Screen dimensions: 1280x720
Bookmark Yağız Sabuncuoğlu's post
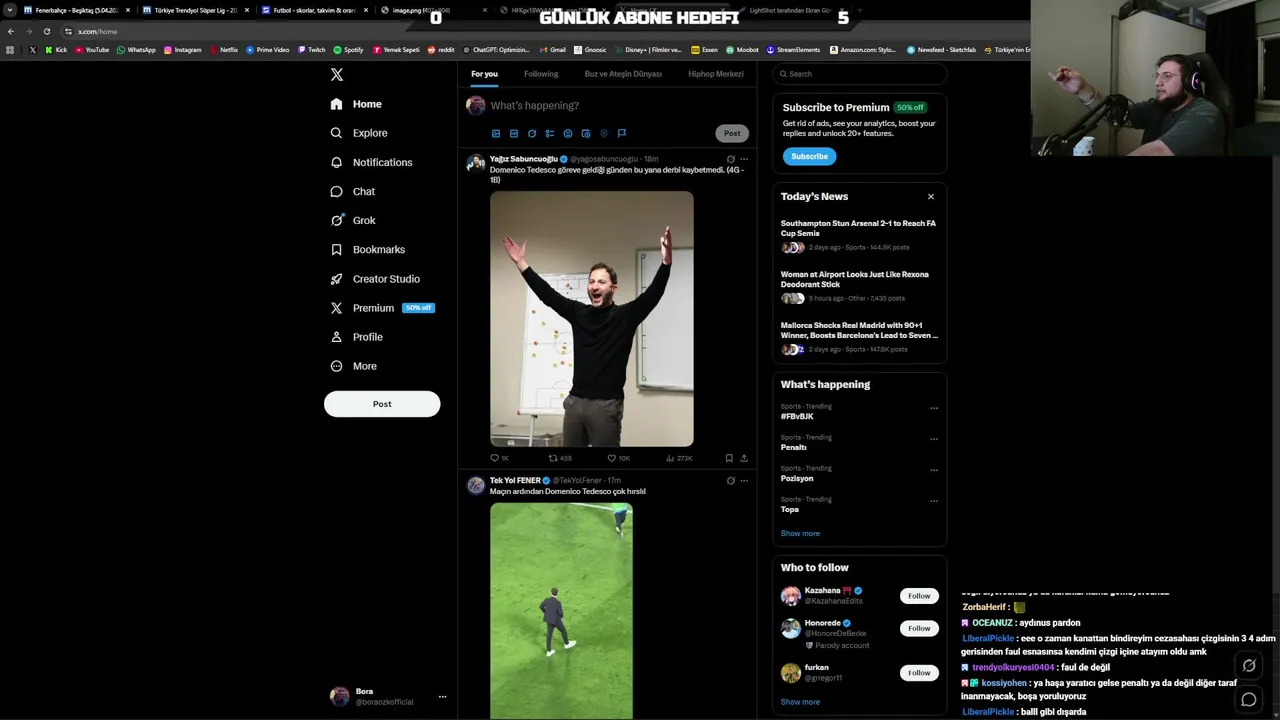click(729, 458)
